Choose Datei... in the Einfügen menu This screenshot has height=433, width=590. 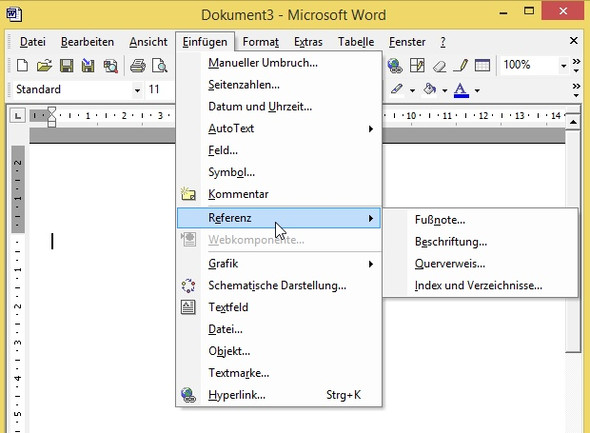[279, 329]
